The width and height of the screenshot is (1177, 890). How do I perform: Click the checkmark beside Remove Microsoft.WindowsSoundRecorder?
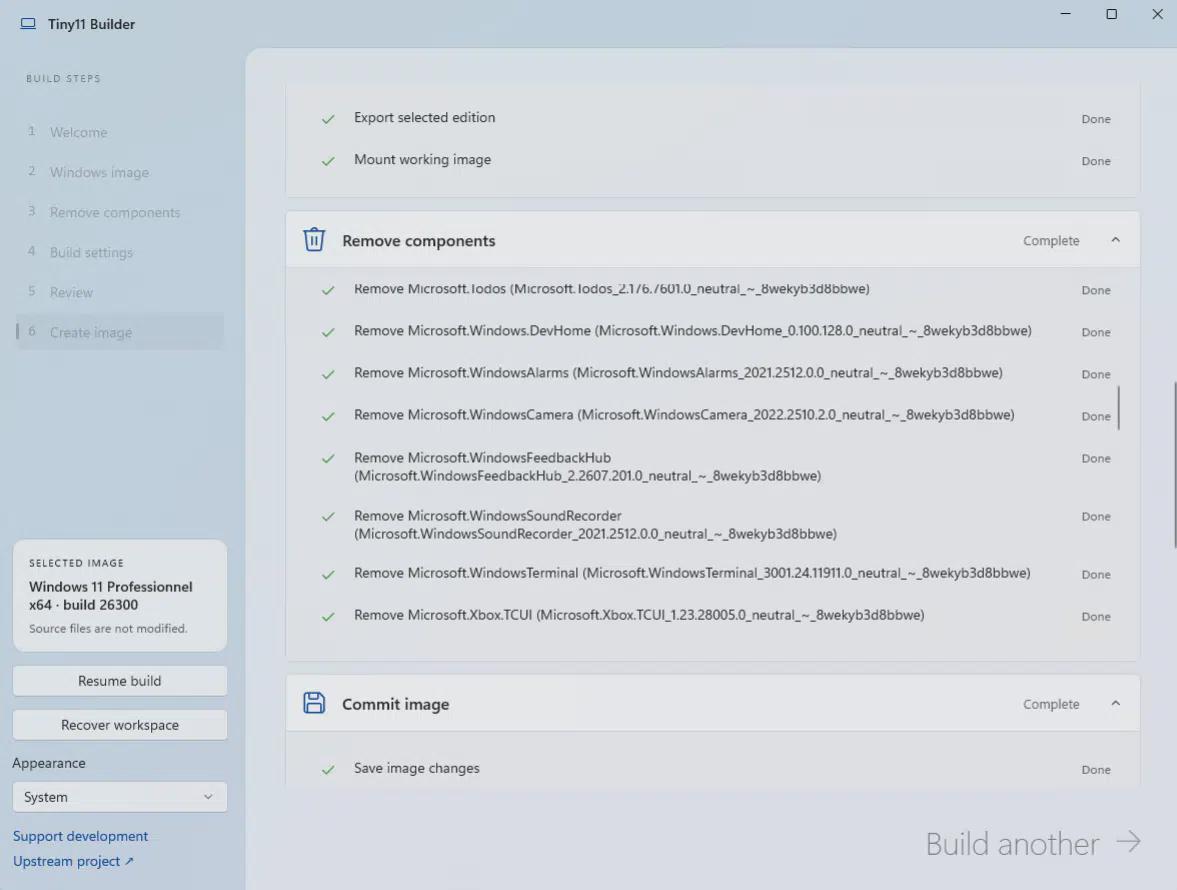pos(328,516)
